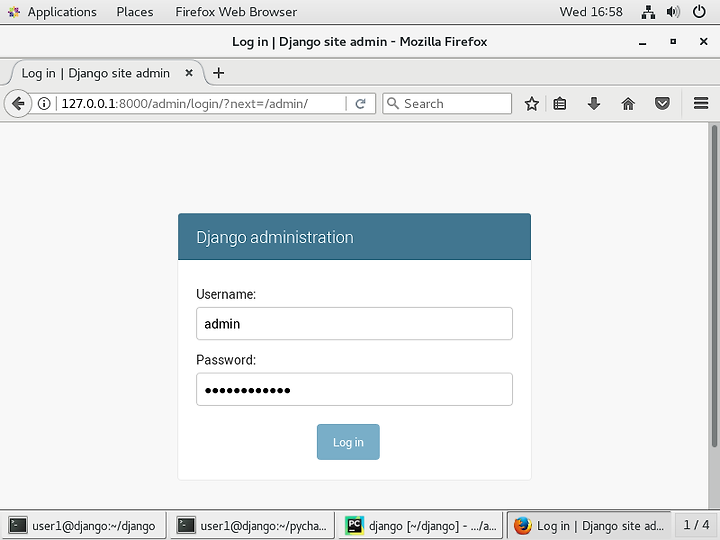Open the bookmarks list icon

[x=559, y=103]
